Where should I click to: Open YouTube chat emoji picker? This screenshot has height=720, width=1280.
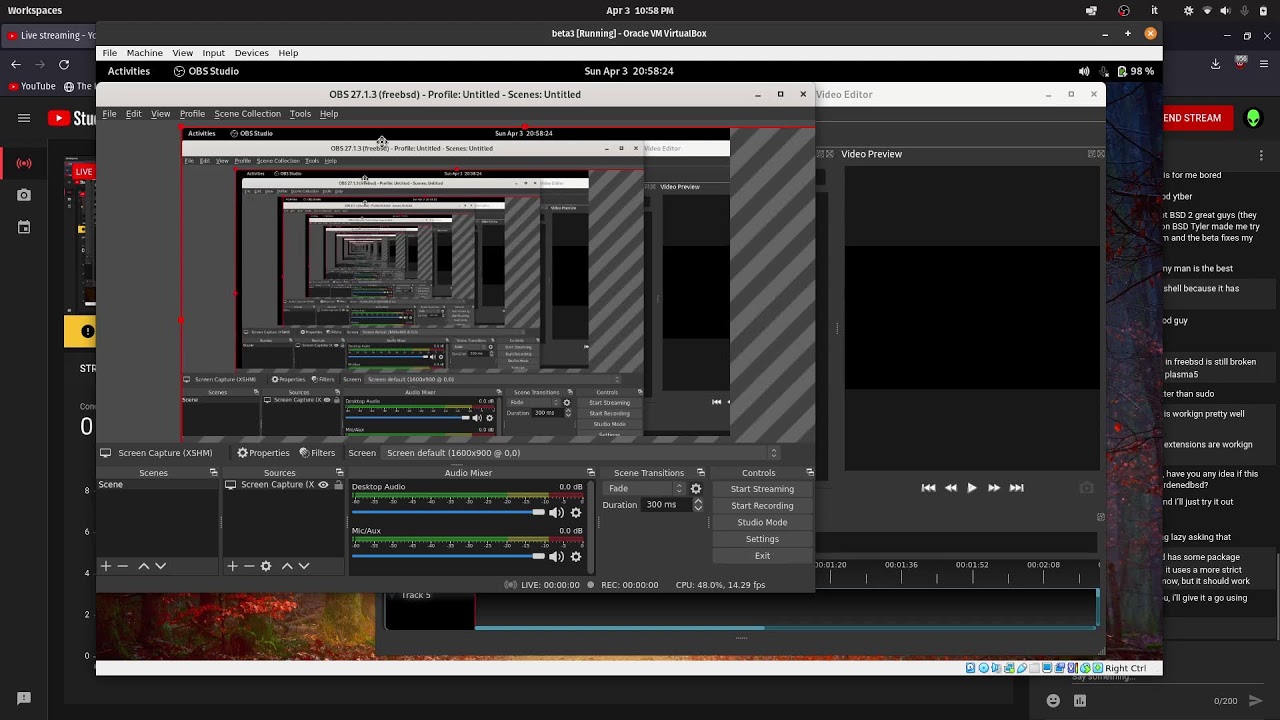click(x=1053, y=701)
